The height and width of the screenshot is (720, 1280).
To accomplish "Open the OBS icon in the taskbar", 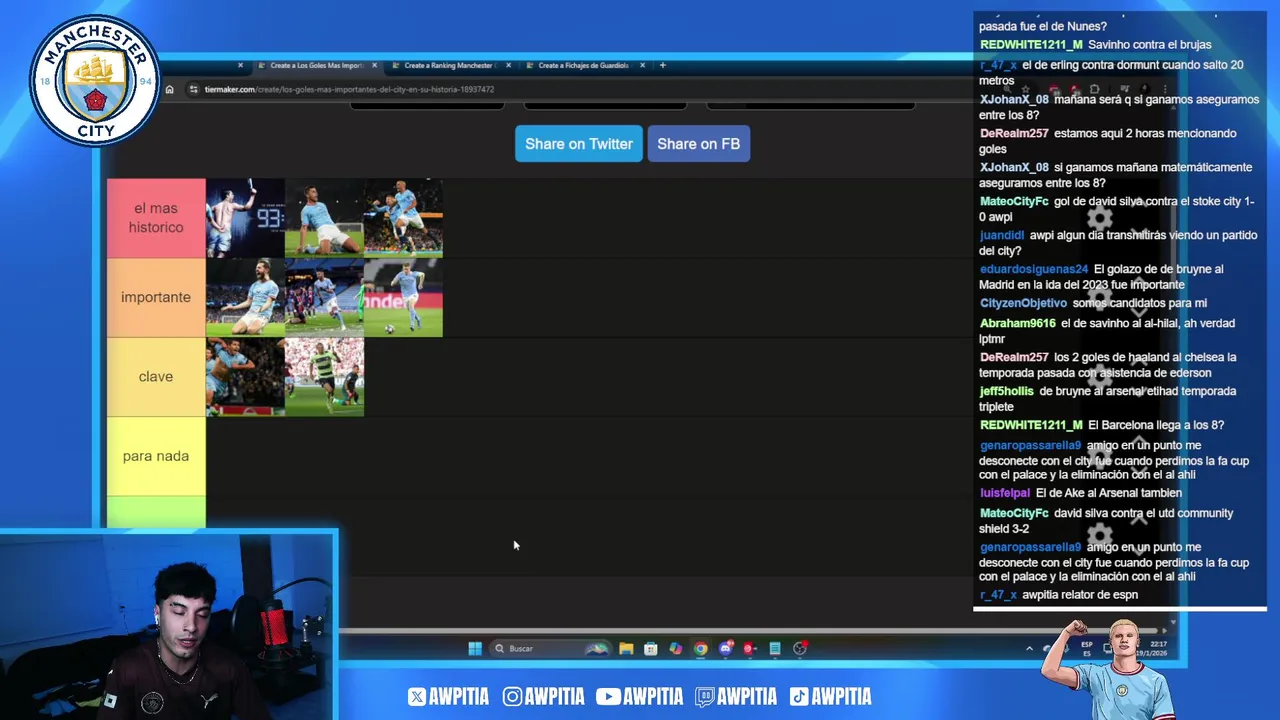I will [x=800, y=648].
